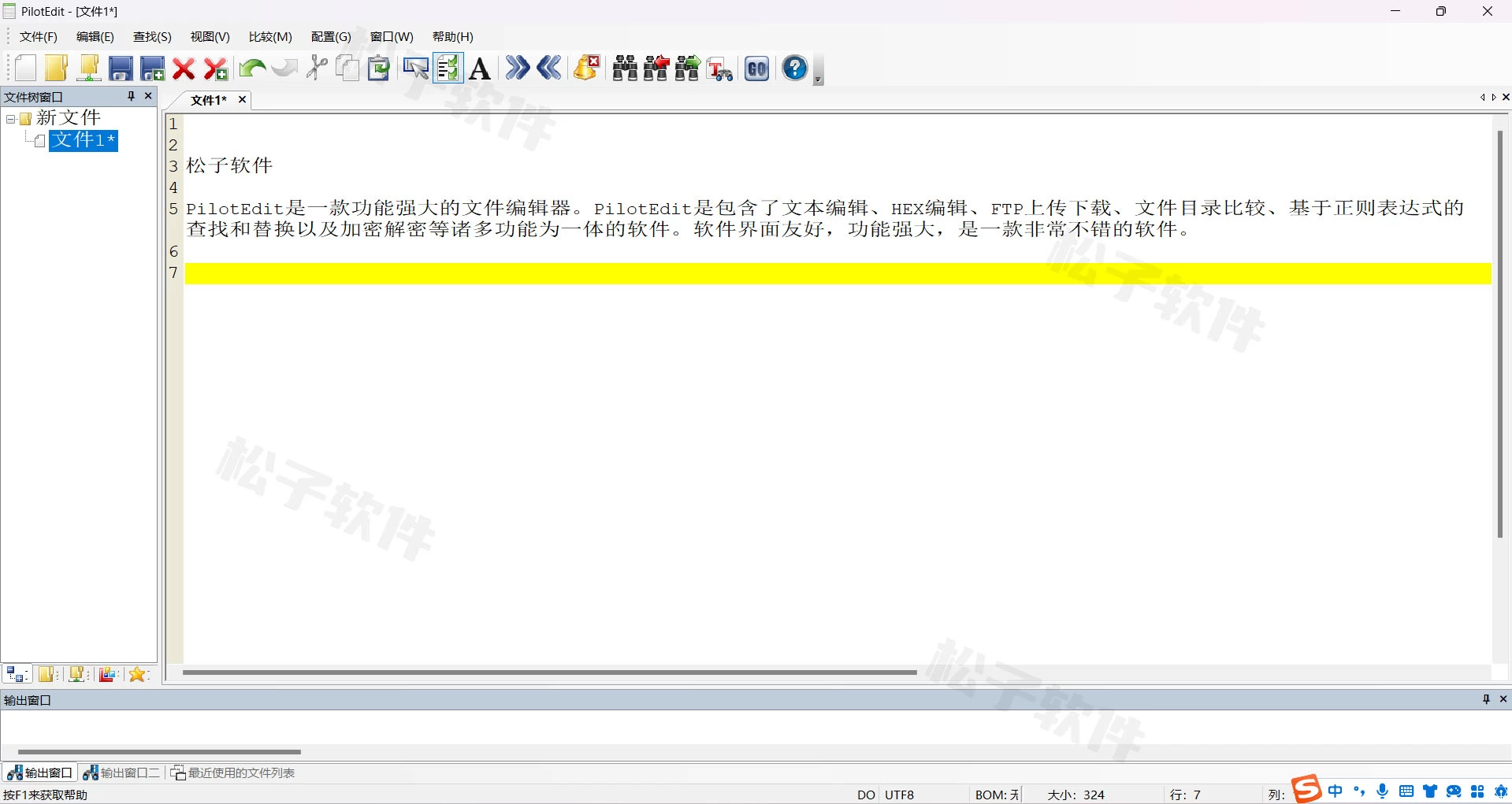This screenshot has height=804, width=1512.
Task: Pin the 文件树窗口 panel
Action: pyautogui.click(x=131, y=96)
